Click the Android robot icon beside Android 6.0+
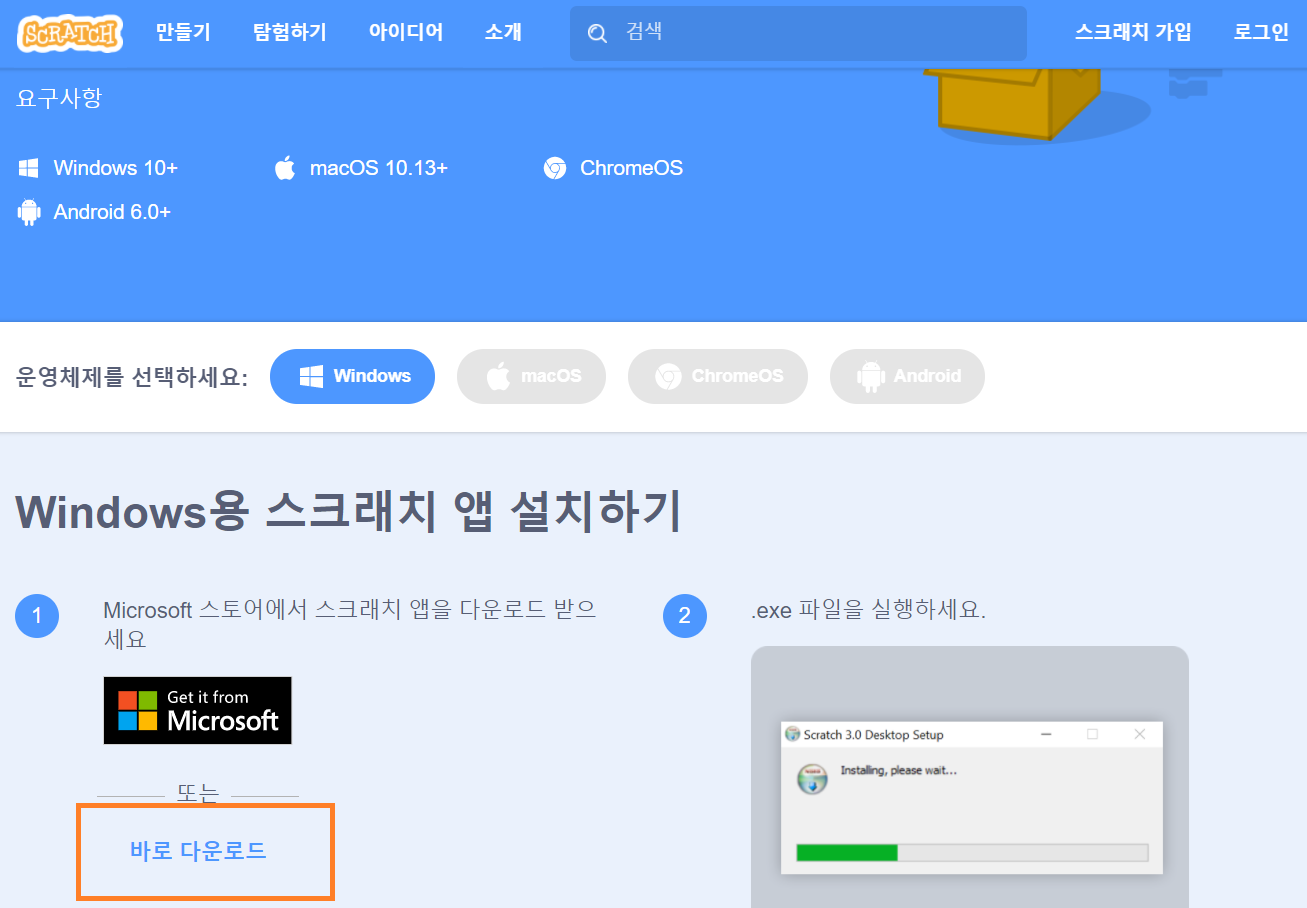1307x908 pixels. tap(29, 212)
